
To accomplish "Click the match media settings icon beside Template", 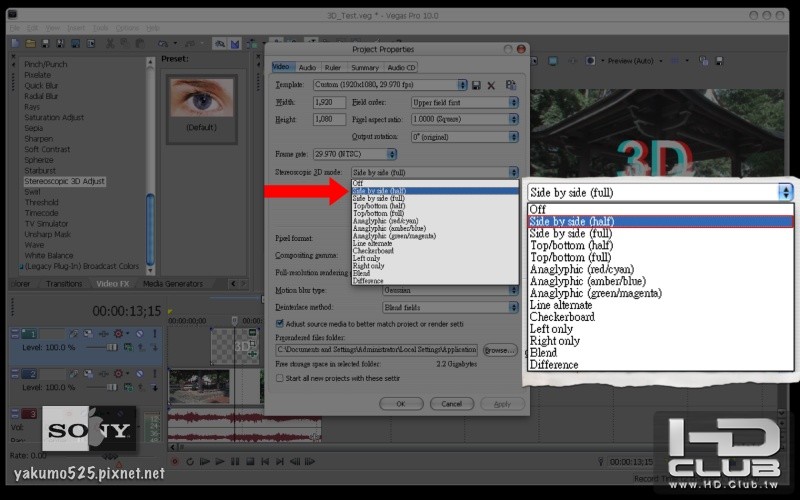I will [x=511, y=86].
